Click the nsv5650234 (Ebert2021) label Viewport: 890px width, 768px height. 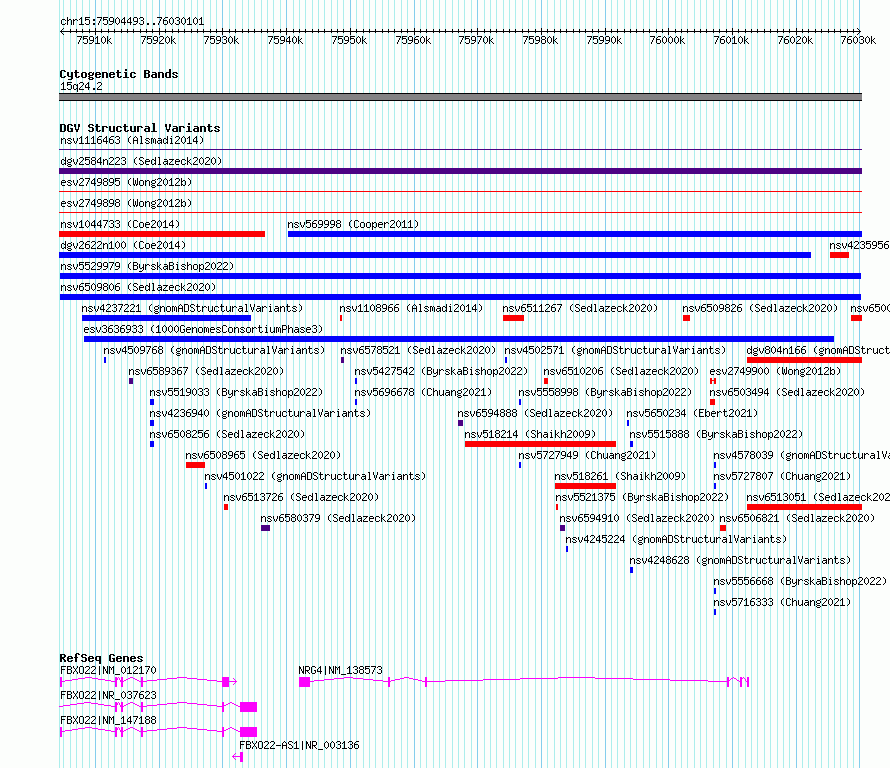692,413
